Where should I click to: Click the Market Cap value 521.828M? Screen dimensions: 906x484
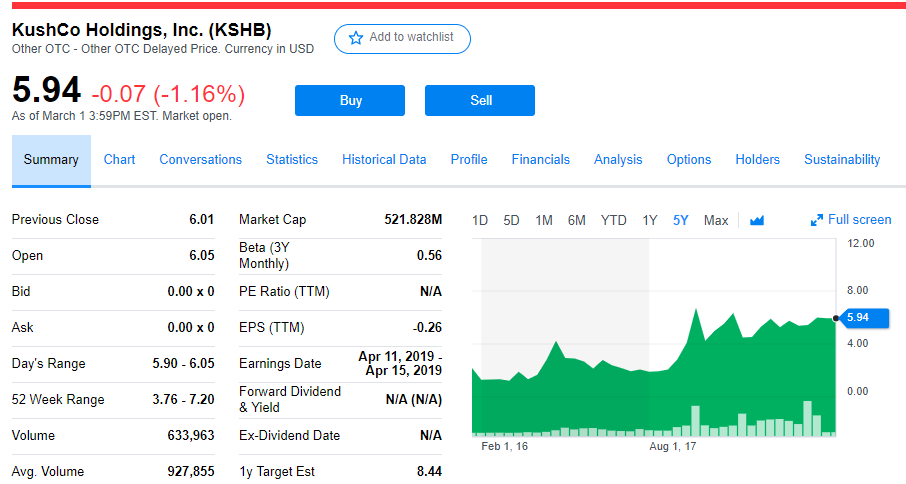(413, 219)
